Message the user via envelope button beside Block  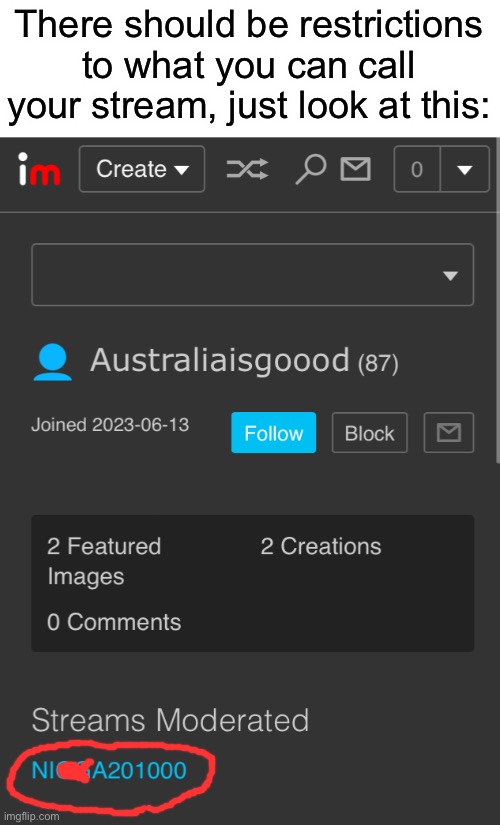tap(449, 432)
